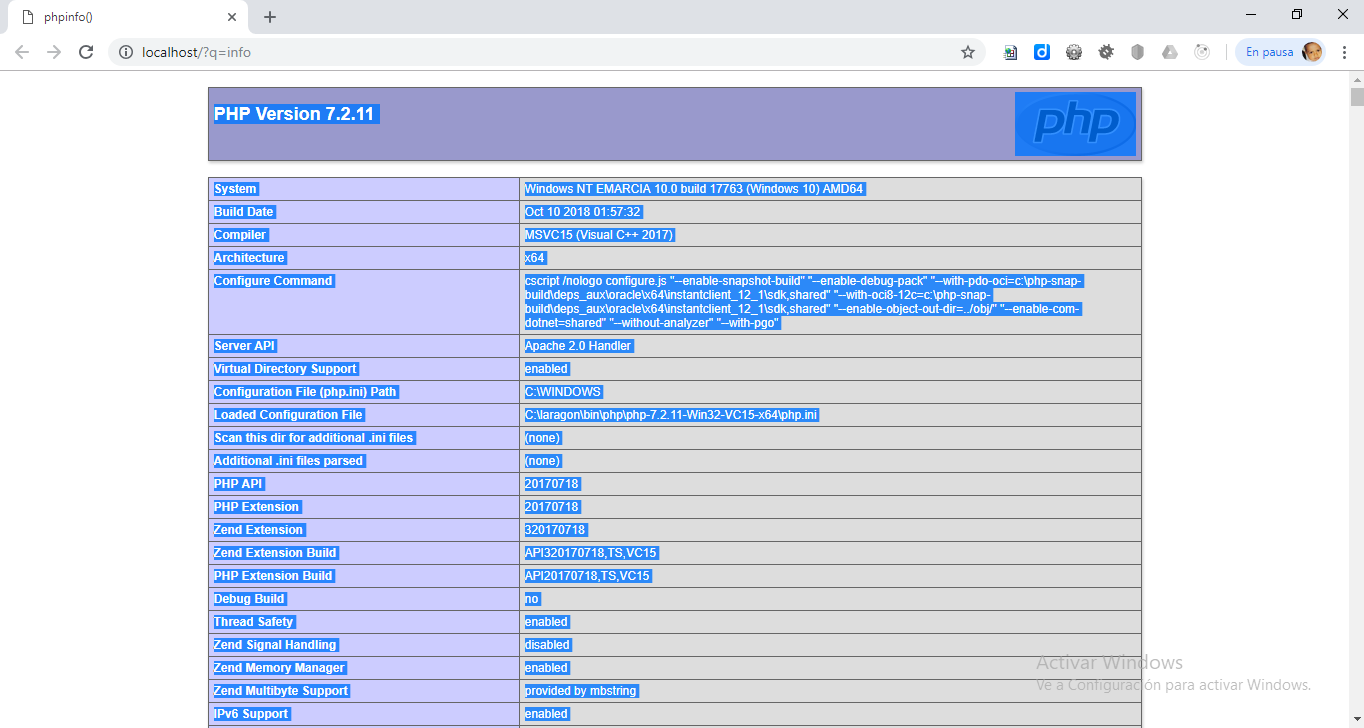Screen dimensions: 1364x728
Task: Click the 'Configure Command' label
Action: pos(273,281)
